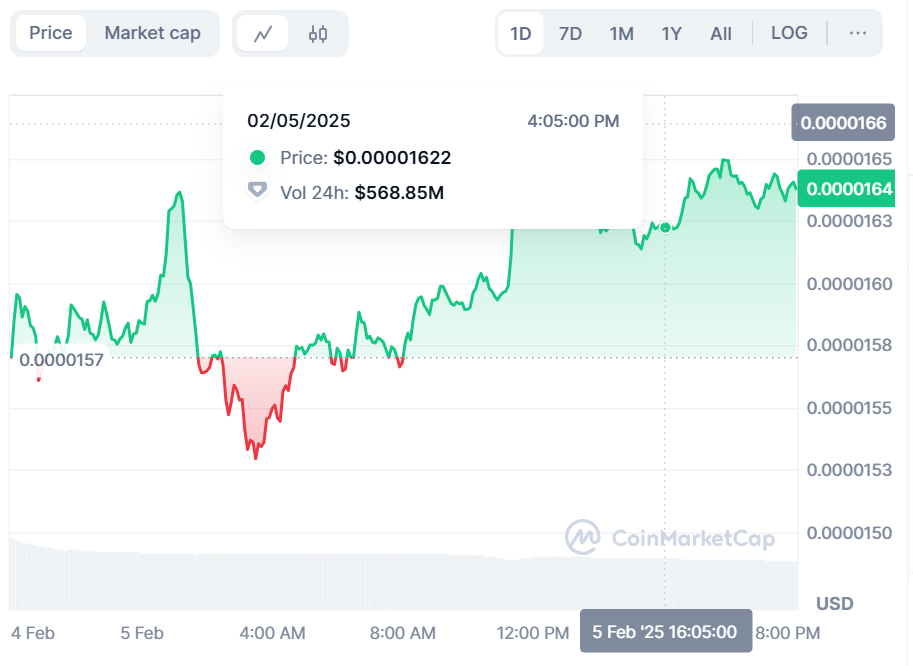Viewport: 913px width, 666px height.
Task: Switch to line chart view
Action: click(263, 33)
